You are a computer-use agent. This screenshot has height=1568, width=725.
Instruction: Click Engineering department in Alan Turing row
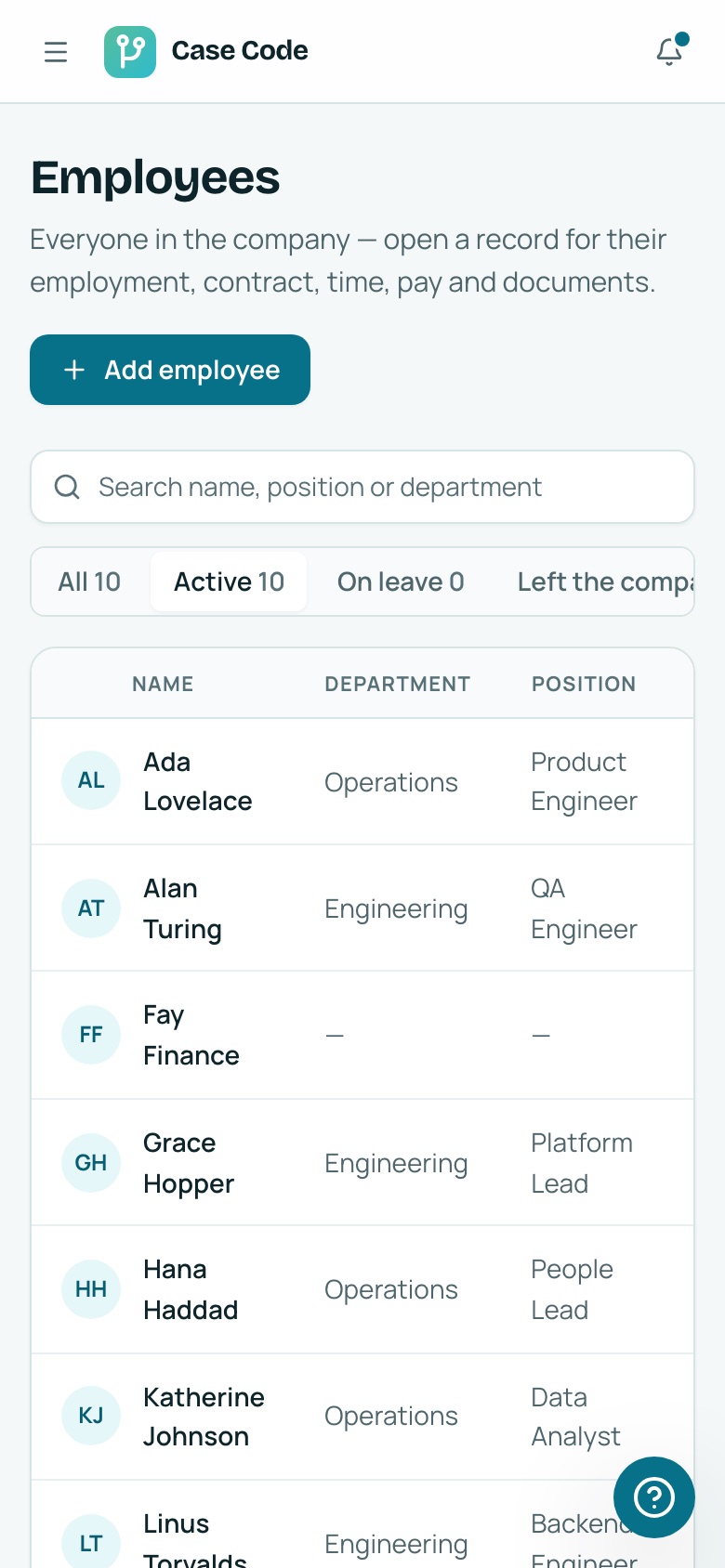pyautogui.click(x=396, y=909)
